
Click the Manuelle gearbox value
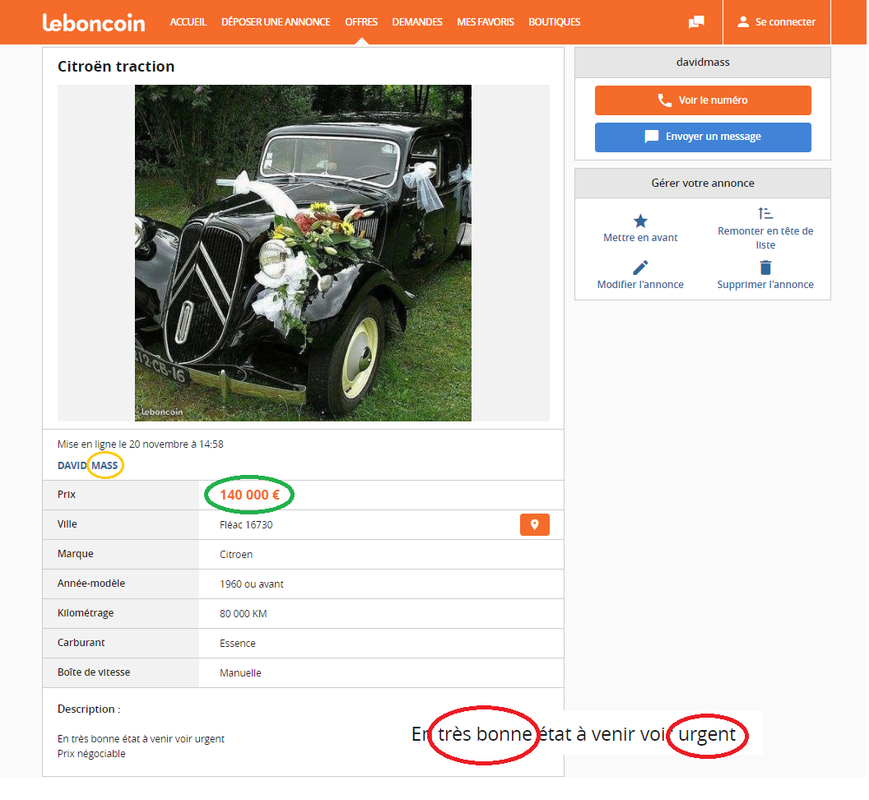[x=240, y=673]
